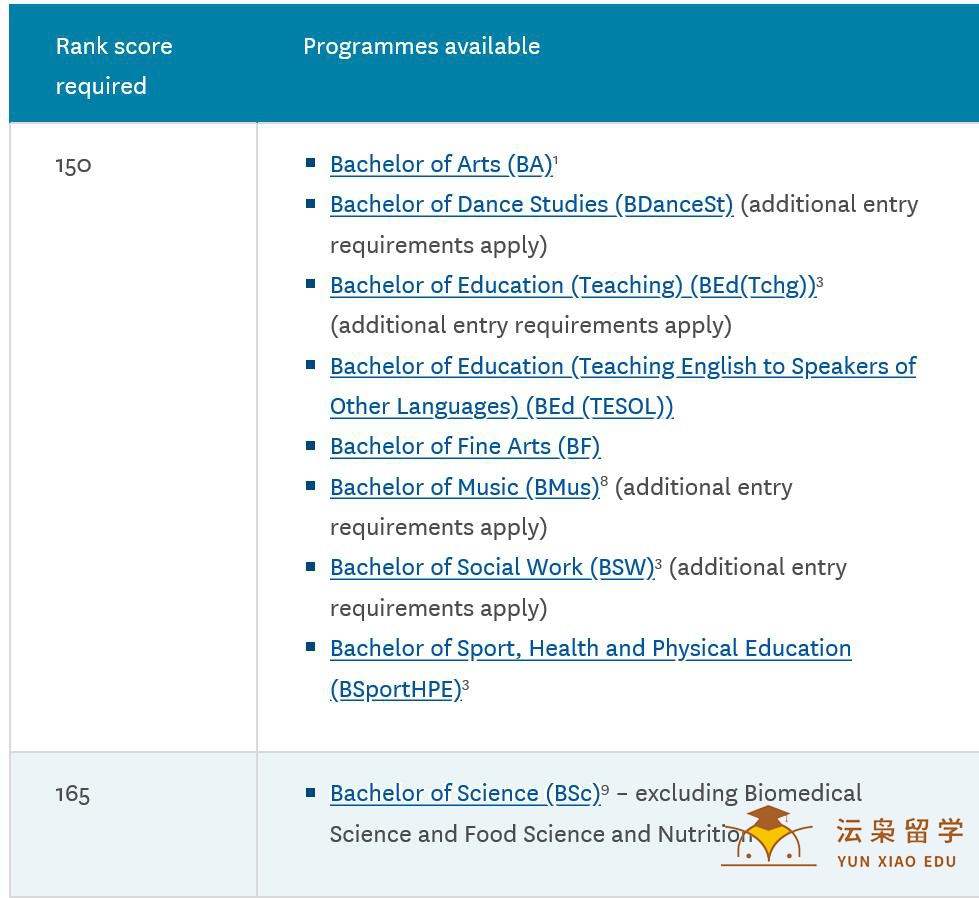Click the YUN XIAO EDU watermark text
The width and height of the screenshot is (979, 898).
pyautogui.click(x=896, y=861)
